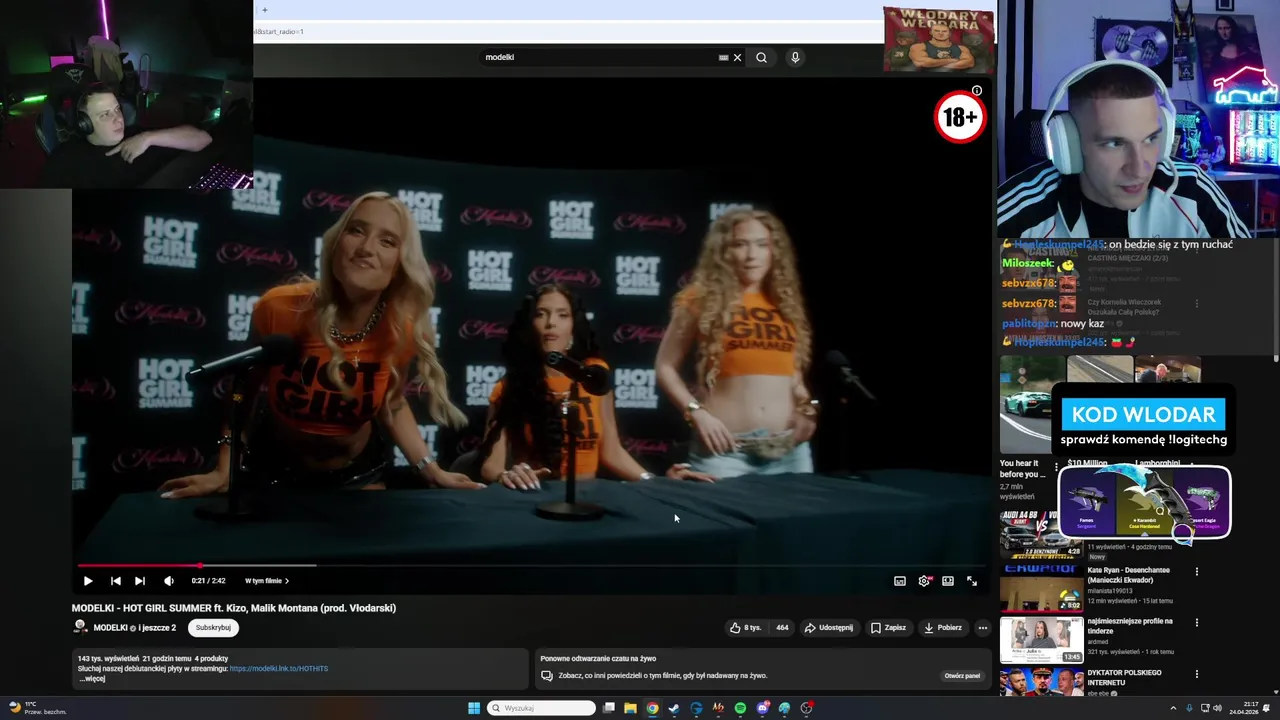The width and height of the screenshot is (1280, 720).
Task: Open notification center bell icon
Action: click(x=1267, y=708)
